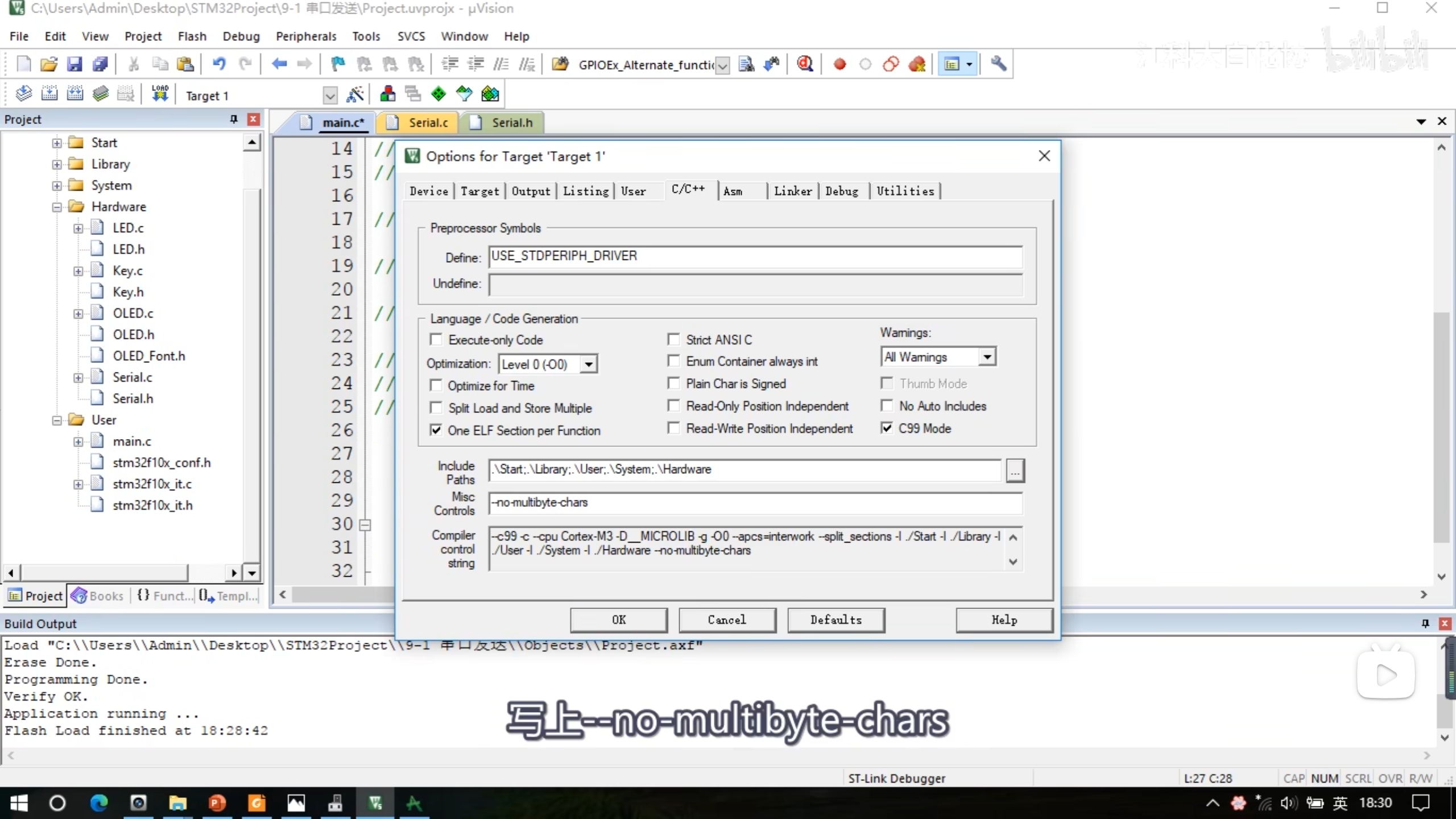
Task: Toggle the Strict ANSI C checkbox
Action: pyautogui.click(x=674, y=340)
